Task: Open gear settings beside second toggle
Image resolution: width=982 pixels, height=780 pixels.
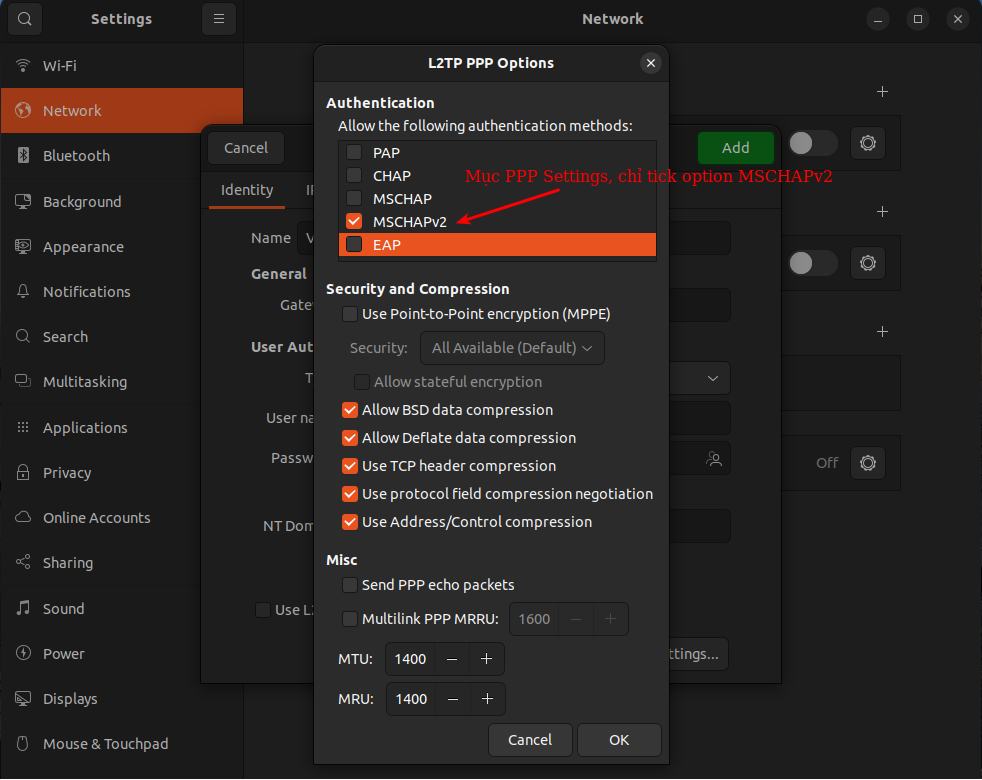Action: click(x=867, y=263)
